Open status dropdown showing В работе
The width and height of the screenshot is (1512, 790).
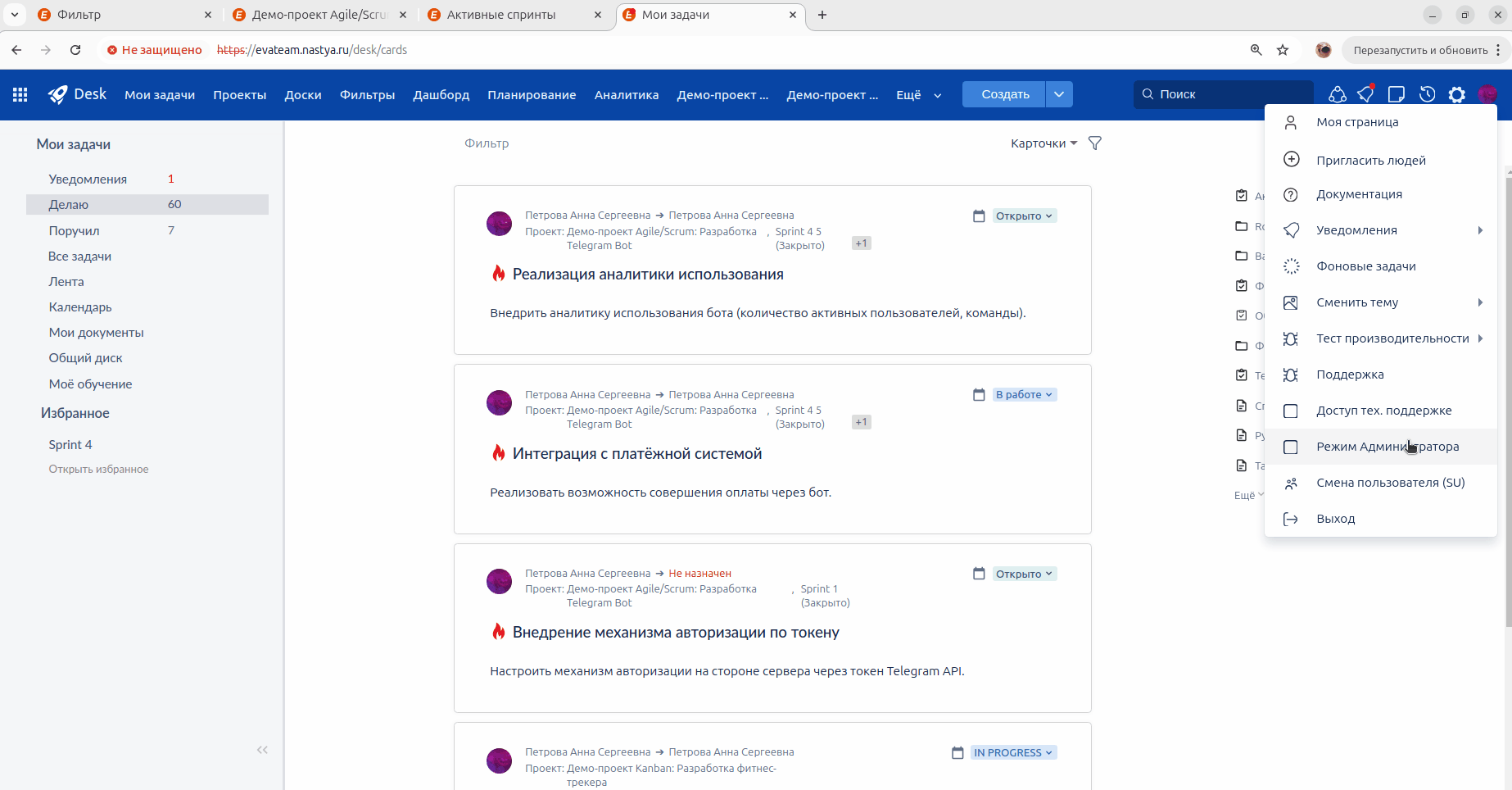[x=1024, y=395]
